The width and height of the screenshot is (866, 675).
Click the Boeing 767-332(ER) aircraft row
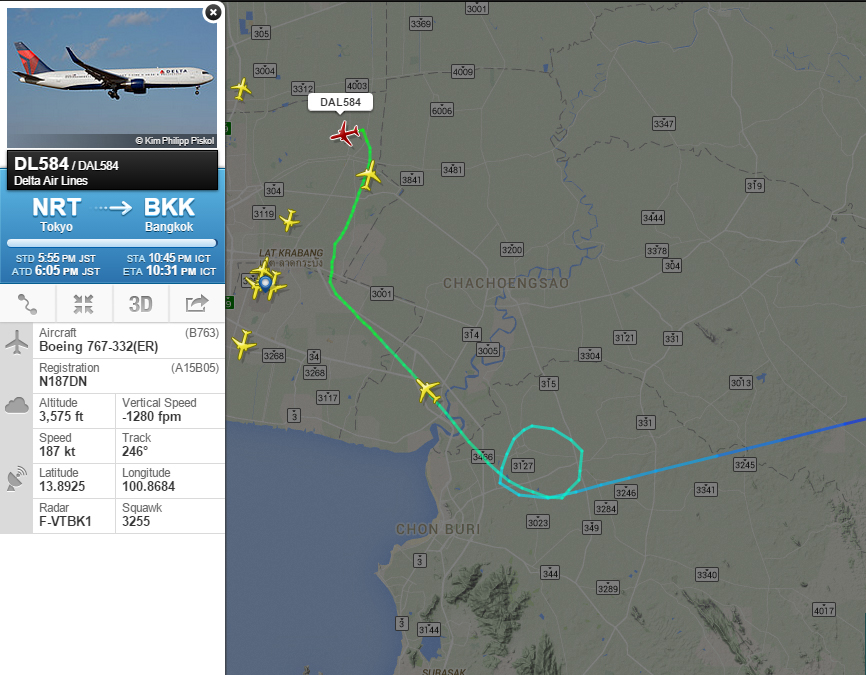coord(129,340)
